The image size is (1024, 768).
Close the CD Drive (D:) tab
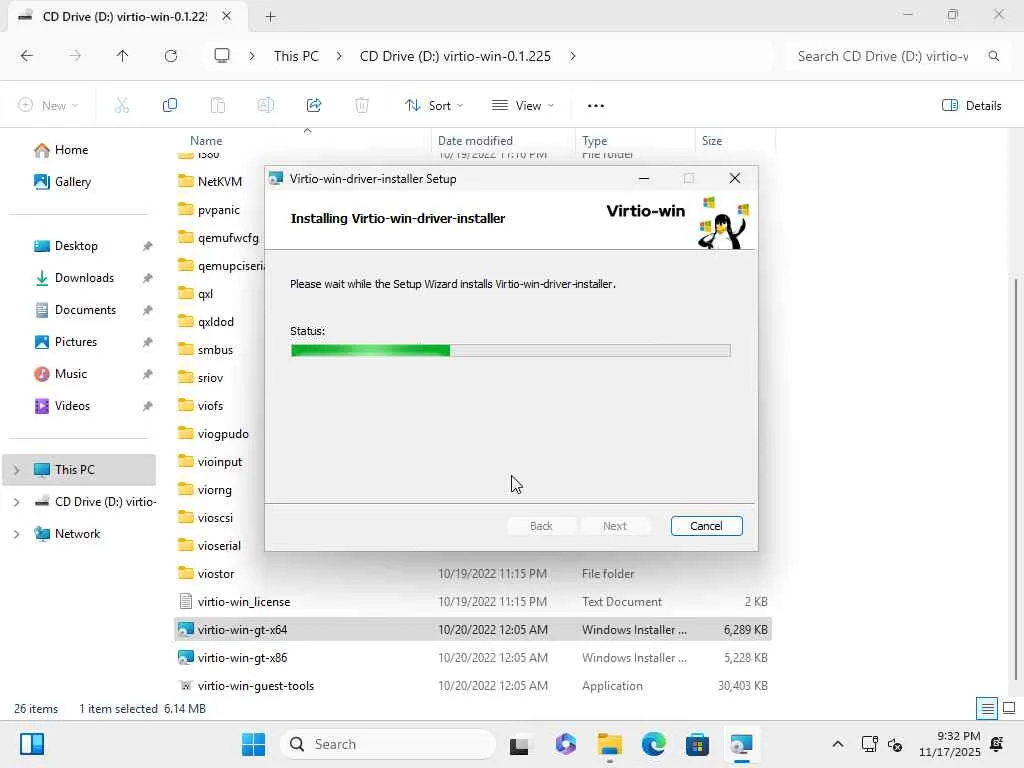tap(227, 16)
